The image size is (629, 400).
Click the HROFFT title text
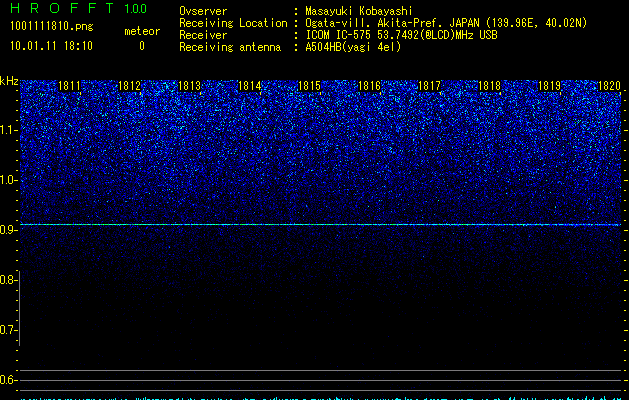click(x=62, y=8)
